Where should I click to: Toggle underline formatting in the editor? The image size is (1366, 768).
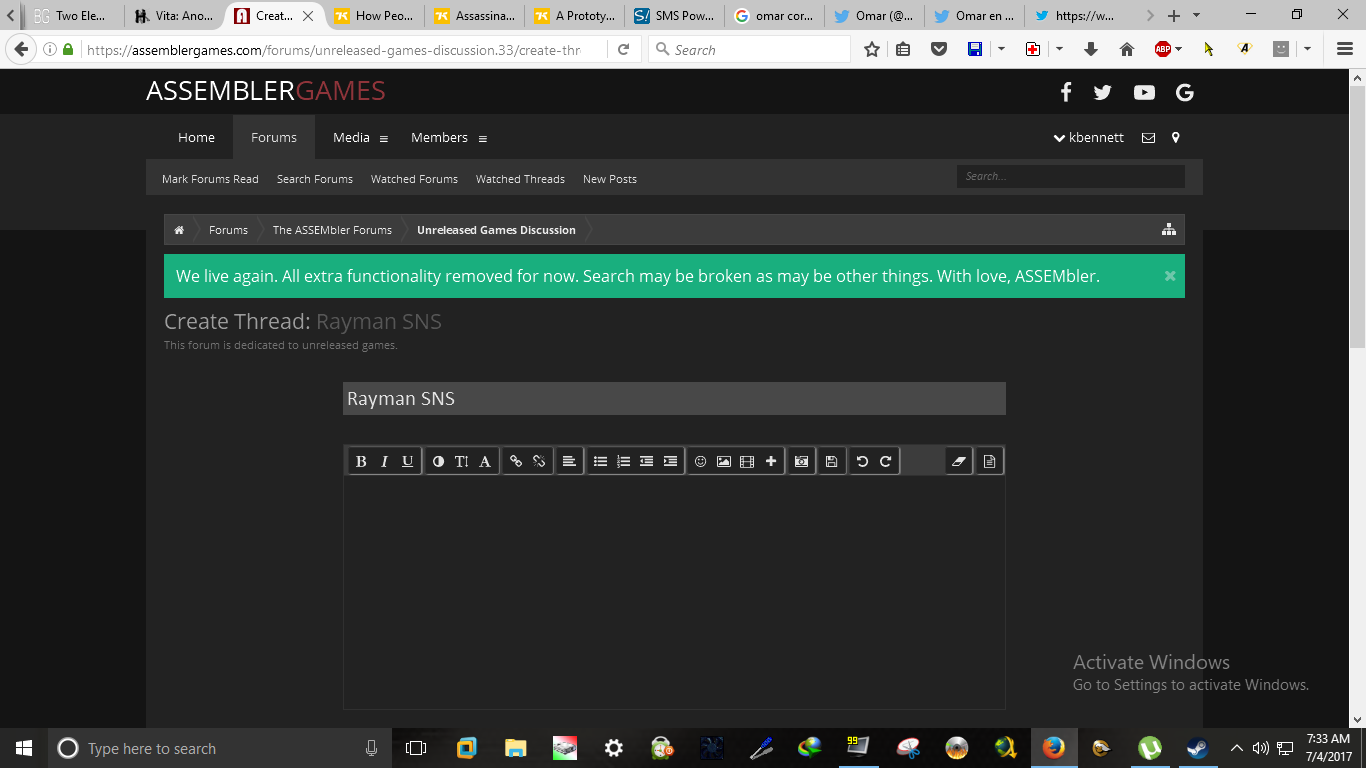point(407,461)
